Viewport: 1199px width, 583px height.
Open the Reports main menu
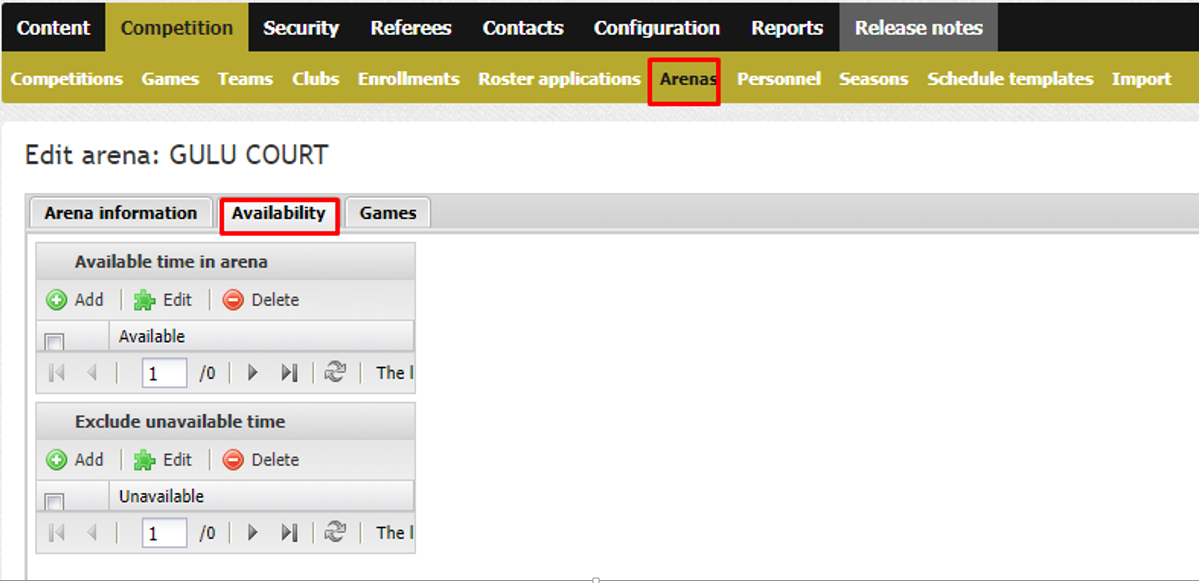787,28
